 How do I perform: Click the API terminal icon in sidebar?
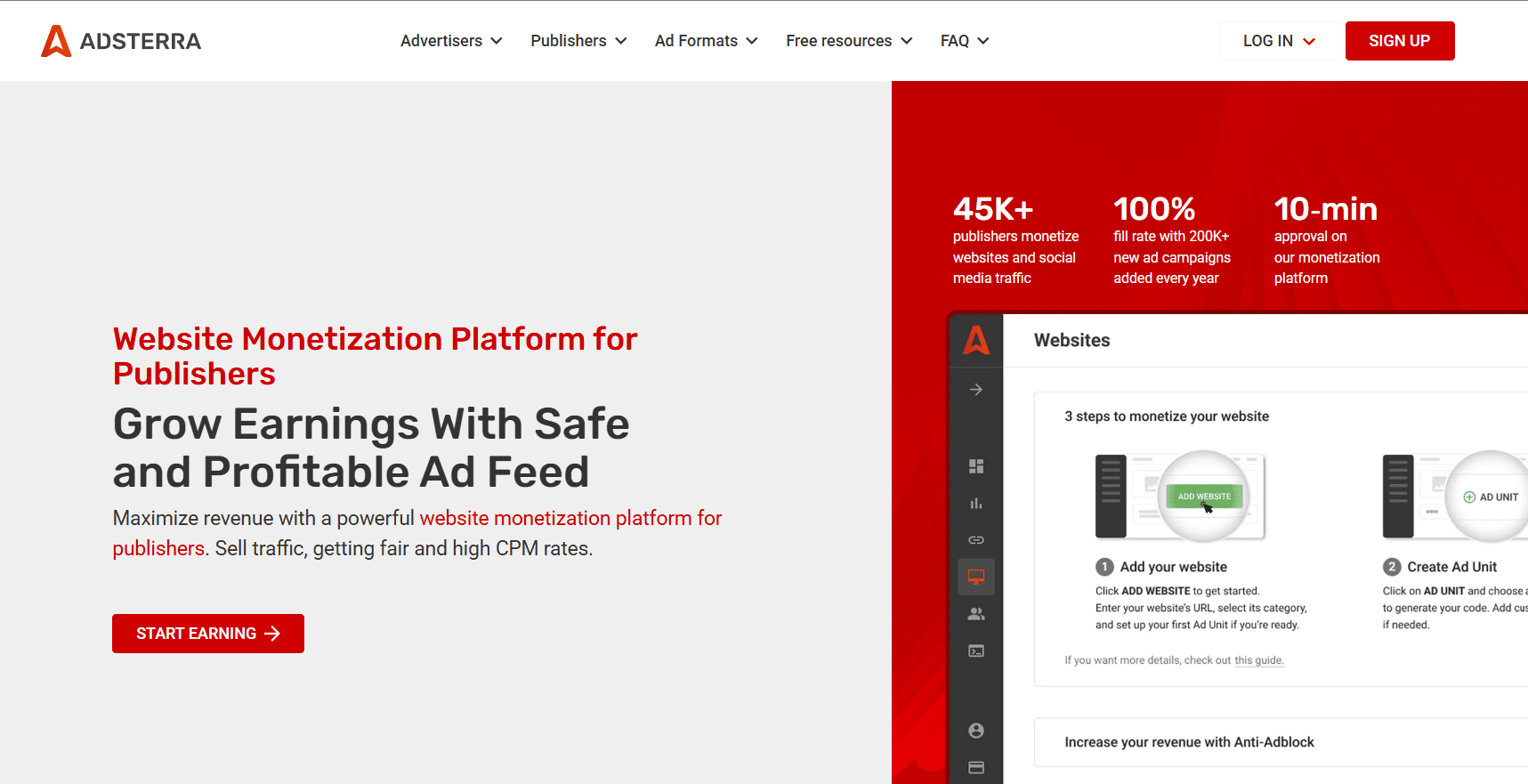[x=976, y=651]
